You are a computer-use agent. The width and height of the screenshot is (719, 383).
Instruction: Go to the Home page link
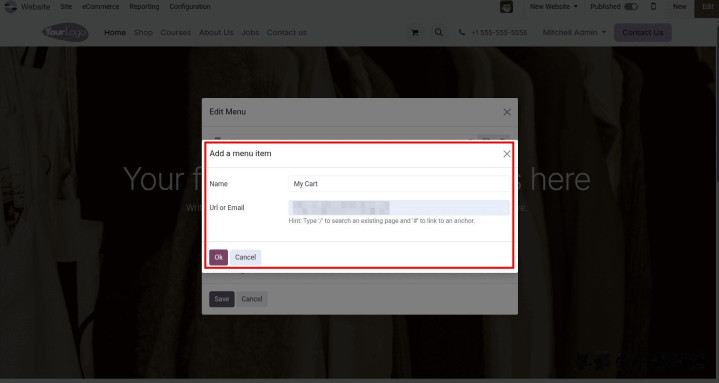coord(115,33)
